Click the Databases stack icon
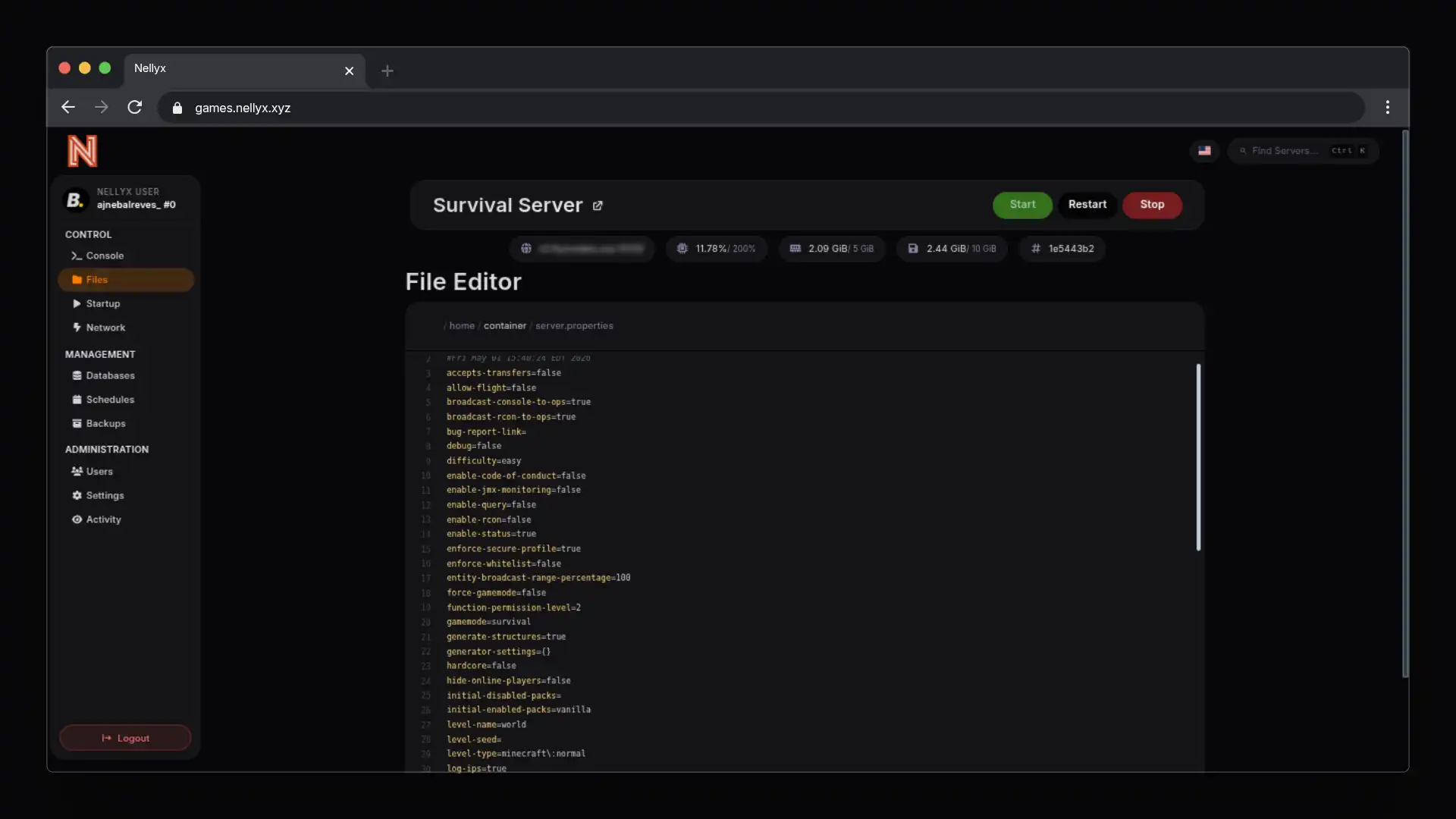The width and height of the screenshot is (1456, 819). [77, 375]
